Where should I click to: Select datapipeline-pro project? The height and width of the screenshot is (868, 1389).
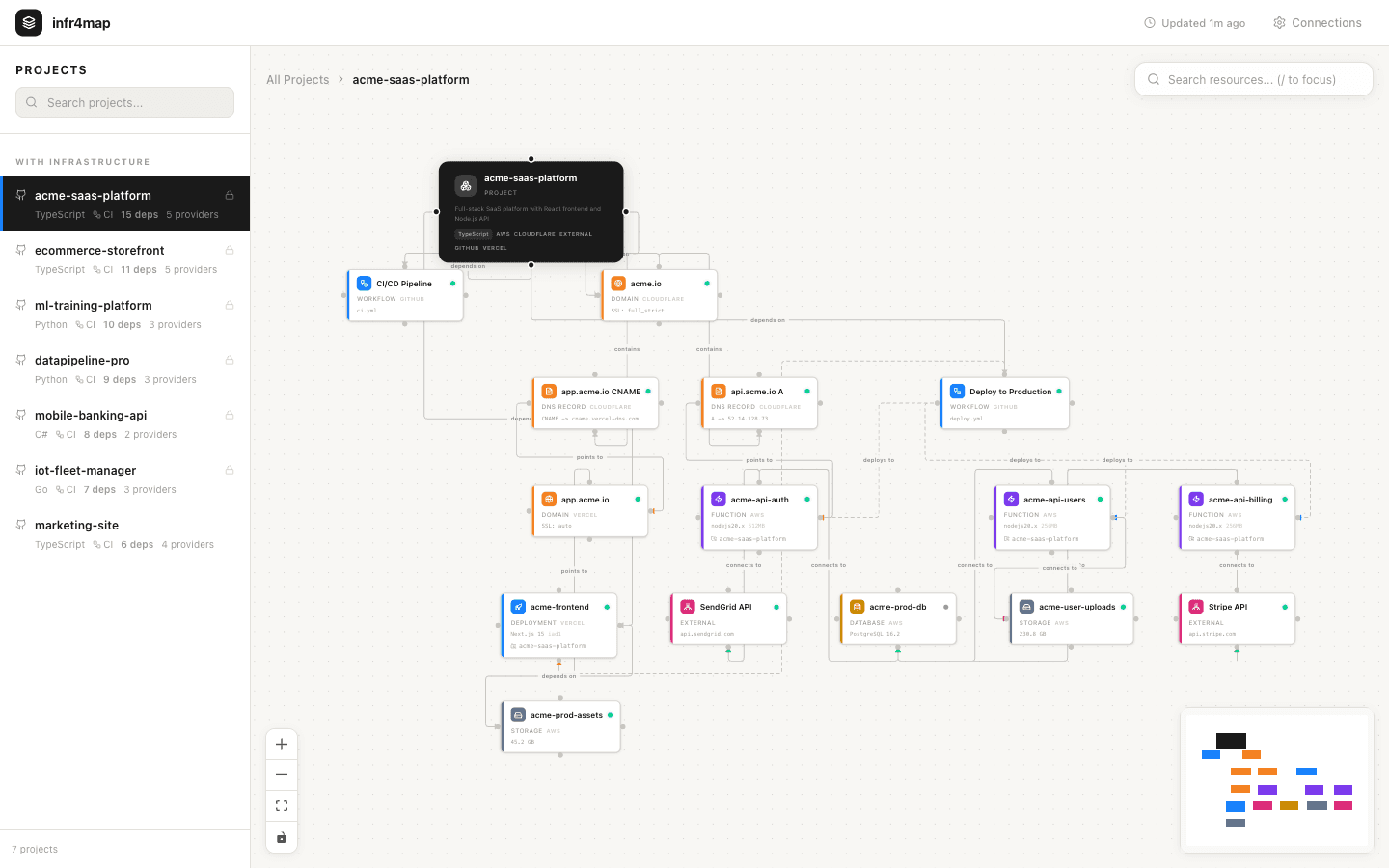click(125, 369)
